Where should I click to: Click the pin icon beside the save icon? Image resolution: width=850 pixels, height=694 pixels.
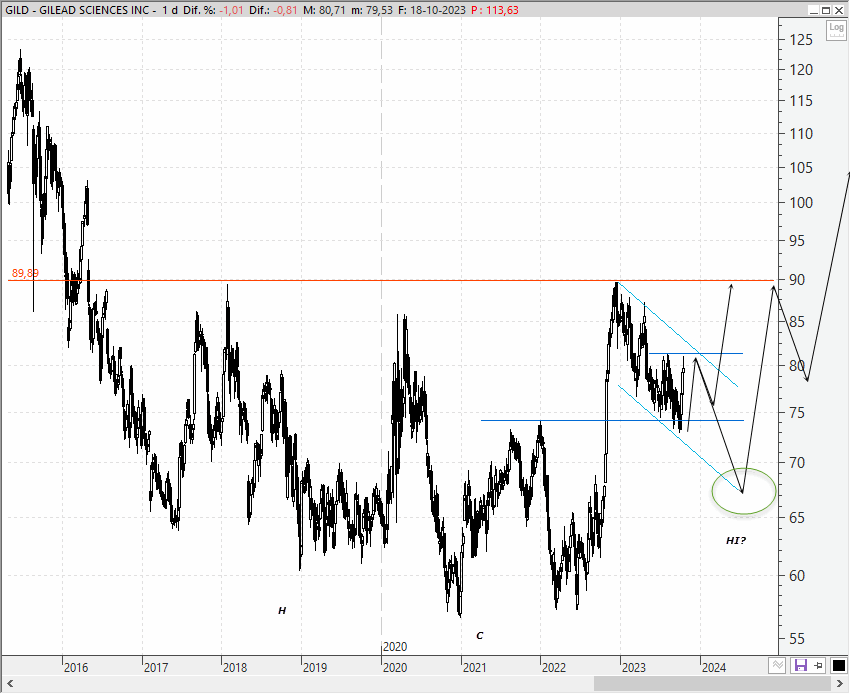tap(819, 665)
